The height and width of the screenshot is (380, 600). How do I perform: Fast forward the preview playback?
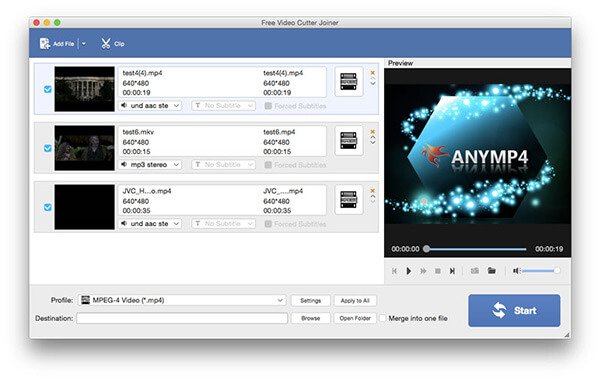pyautogui.click(x=423, y=271)
